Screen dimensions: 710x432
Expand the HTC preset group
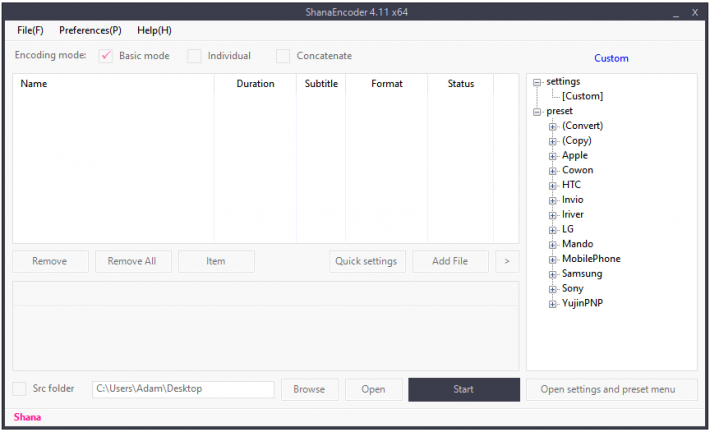(x=552, y=186)
